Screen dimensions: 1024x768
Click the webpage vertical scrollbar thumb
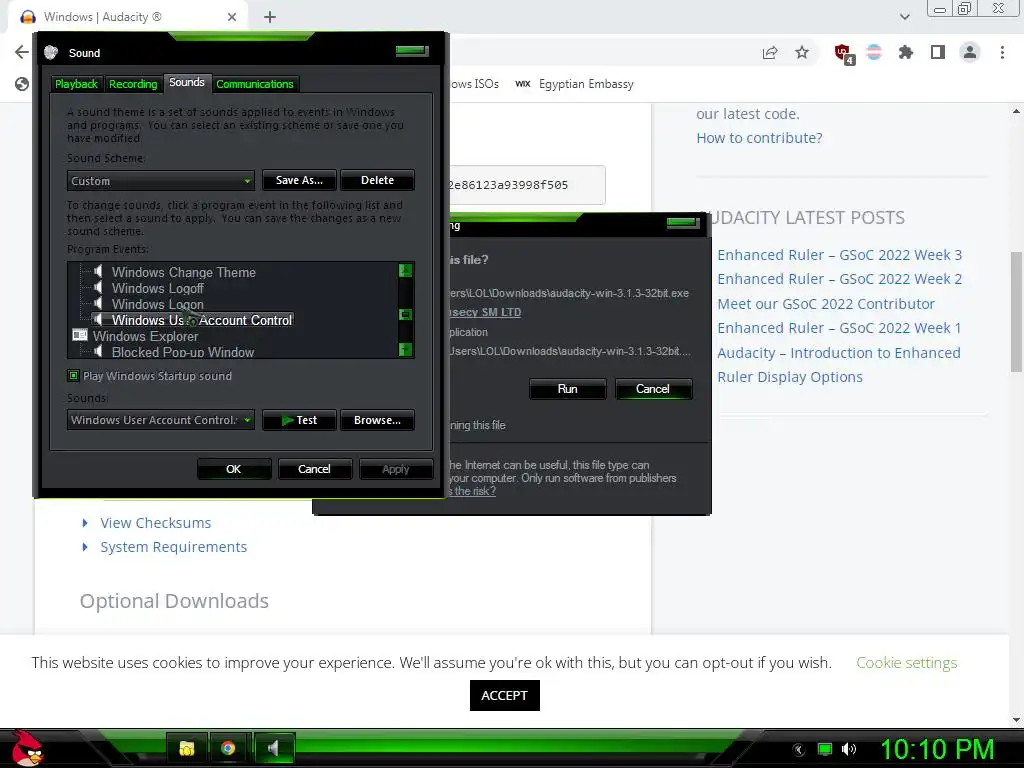pos(1017,312)
